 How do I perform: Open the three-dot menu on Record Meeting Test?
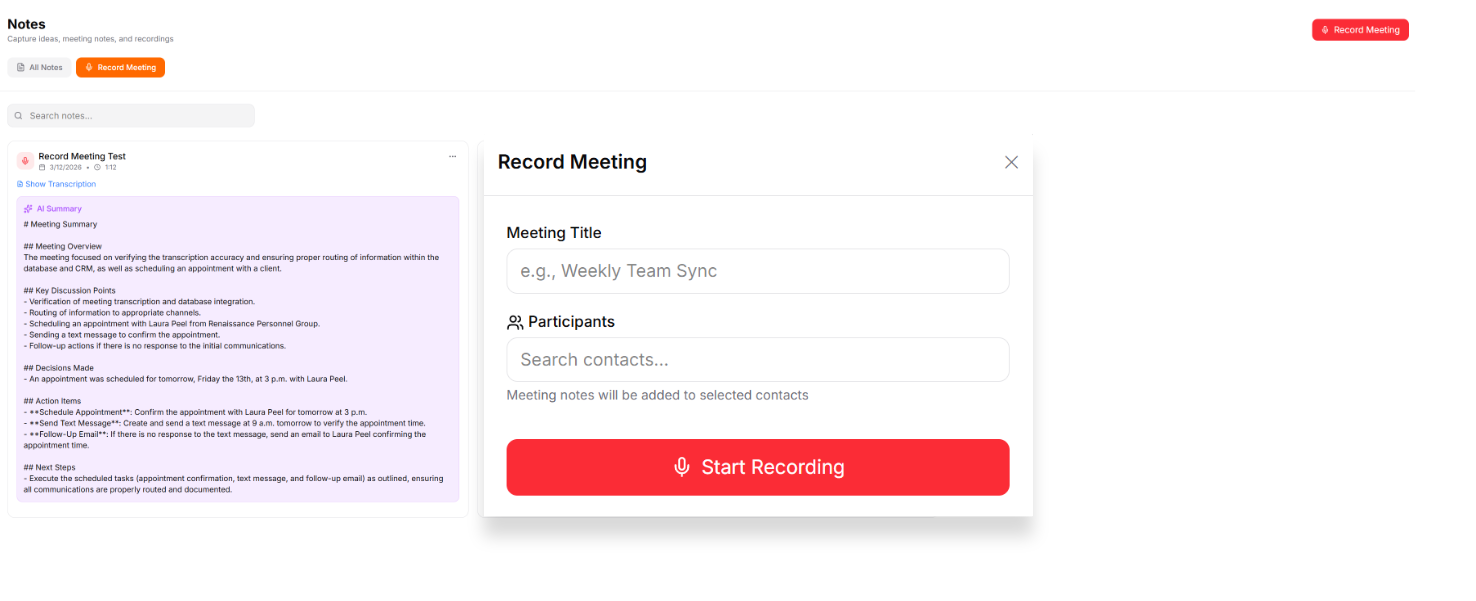coord(452,156)
